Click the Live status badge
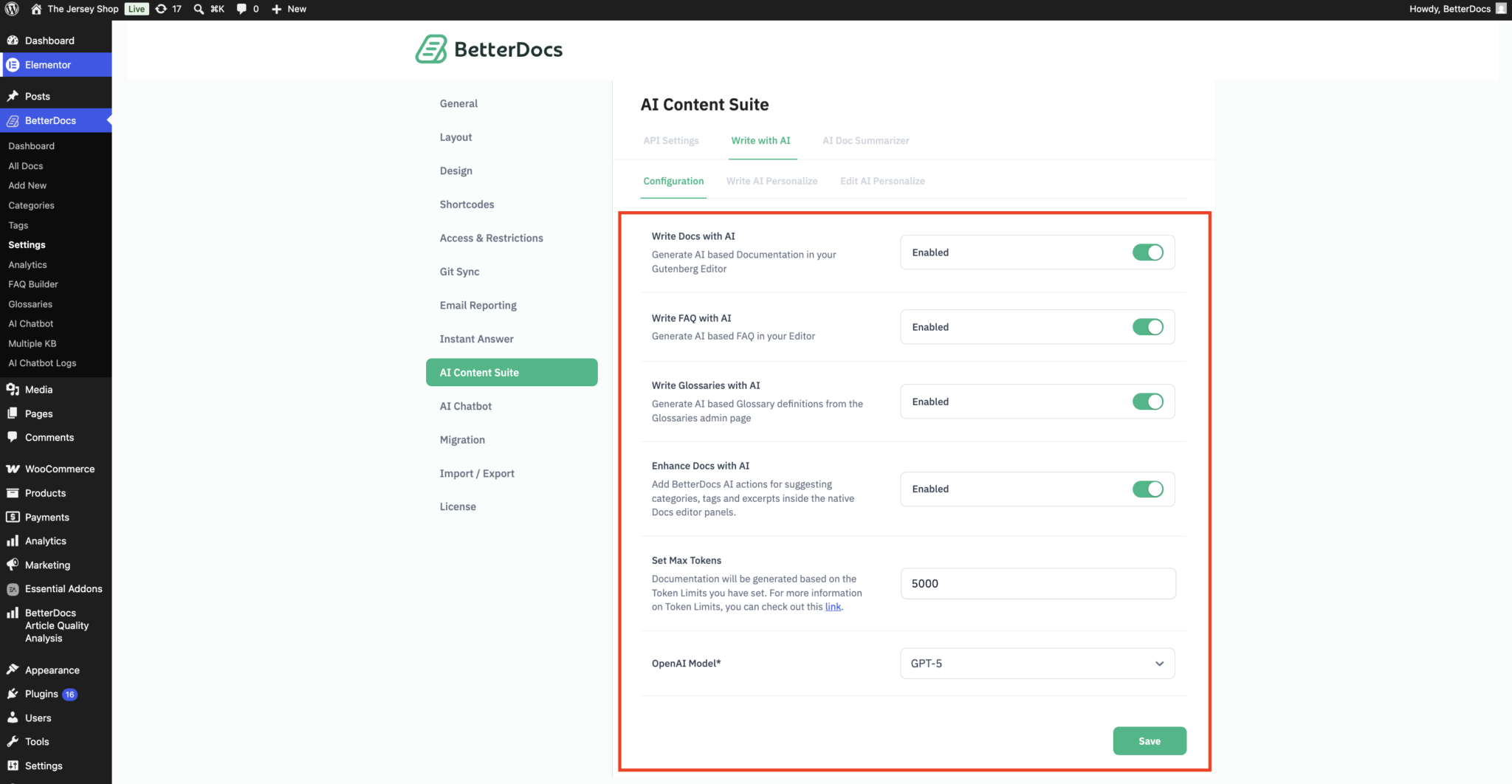Image resolution: width=1512 pixels, height=784 pixels. point(137,9)
